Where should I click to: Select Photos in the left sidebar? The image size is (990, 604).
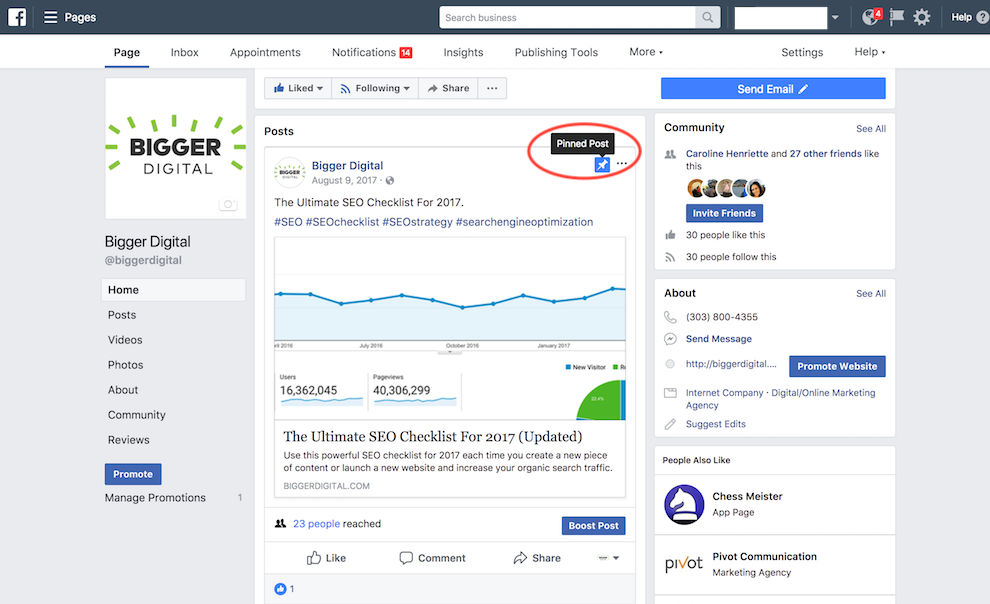coord(126,365)
